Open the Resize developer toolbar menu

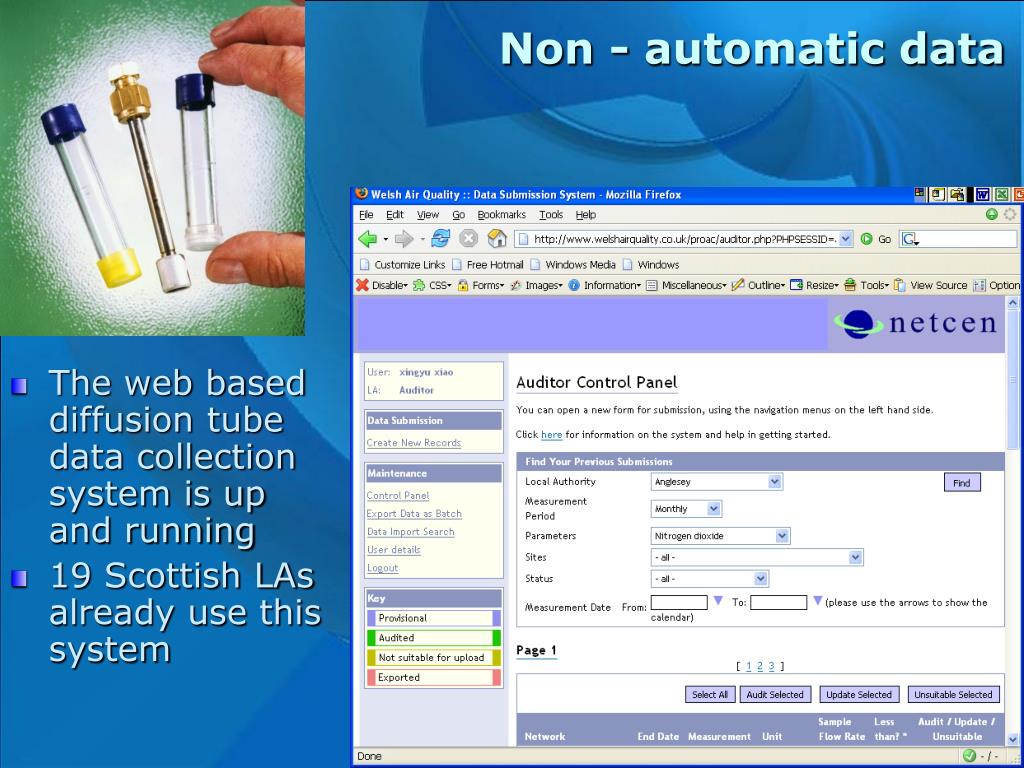coord(814,285)
